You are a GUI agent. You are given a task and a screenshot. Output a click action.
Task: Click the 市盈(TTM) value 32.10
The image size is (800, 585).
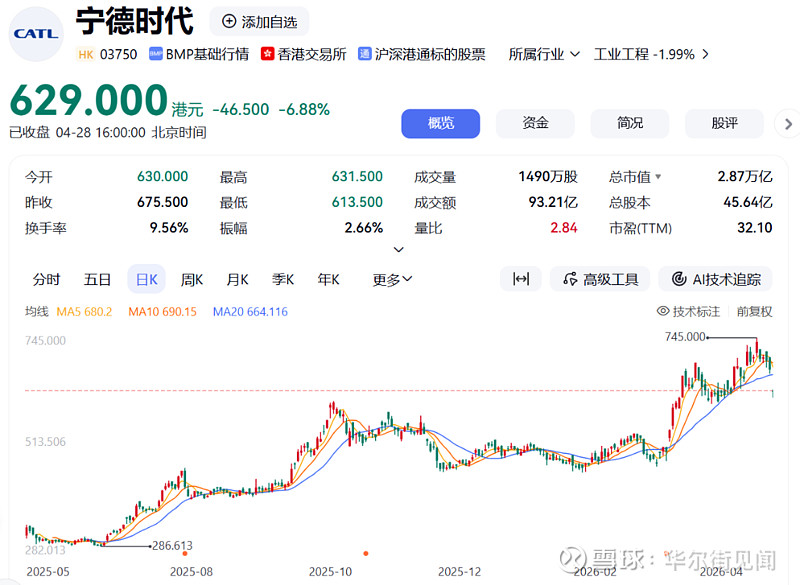(x=755, y=227)
